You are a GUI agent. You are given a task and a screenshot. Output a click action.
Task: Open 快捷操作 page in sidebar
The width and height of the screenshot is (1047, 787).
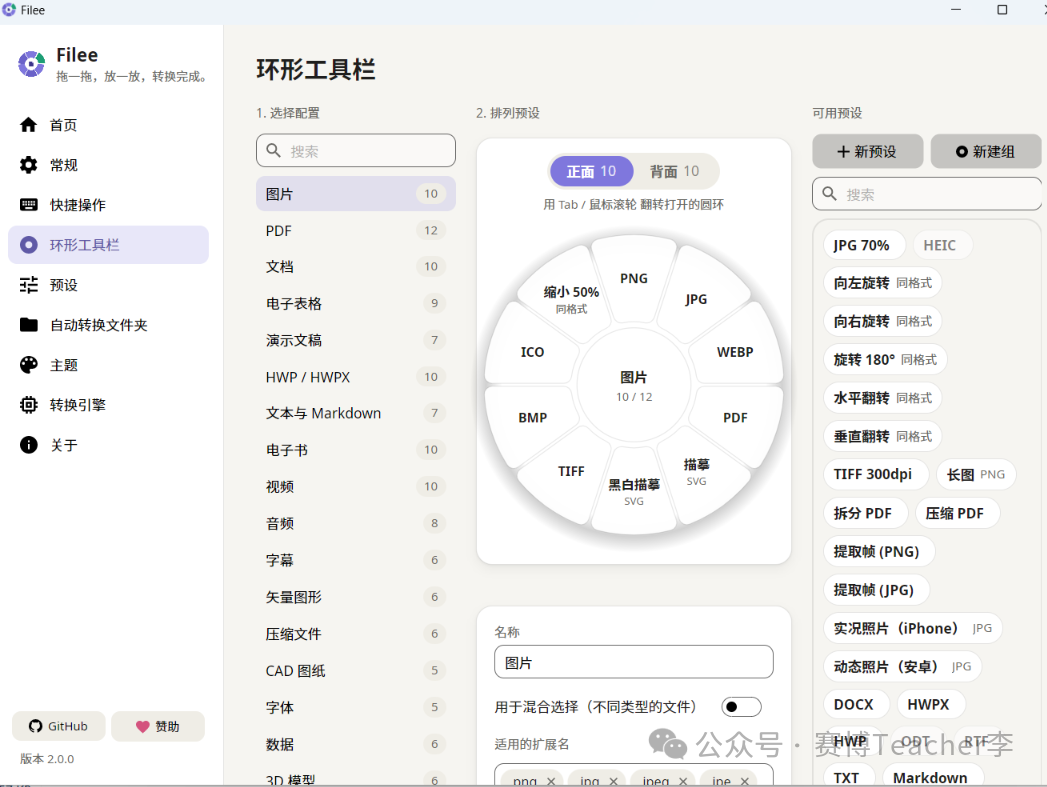(x=108, y=205)
